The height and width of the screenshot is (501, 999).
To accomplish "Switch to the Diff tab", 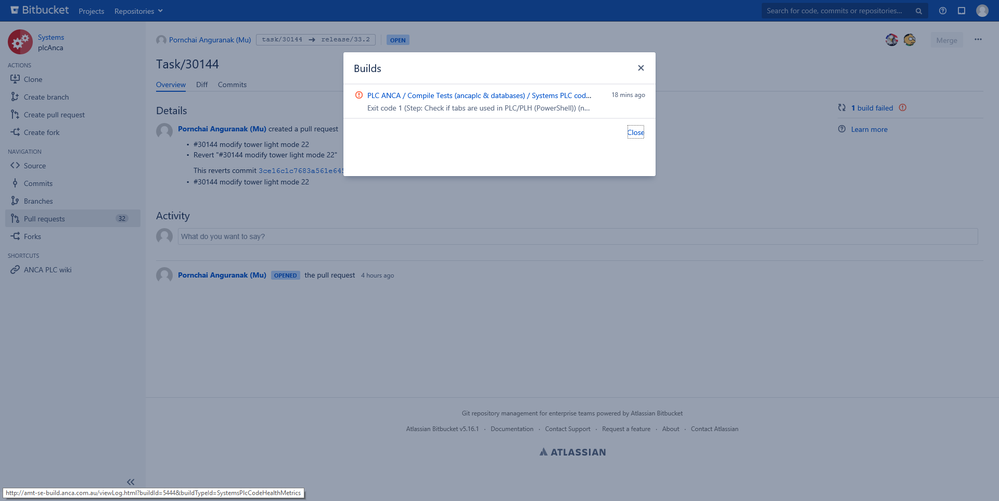I will [202, 84].
